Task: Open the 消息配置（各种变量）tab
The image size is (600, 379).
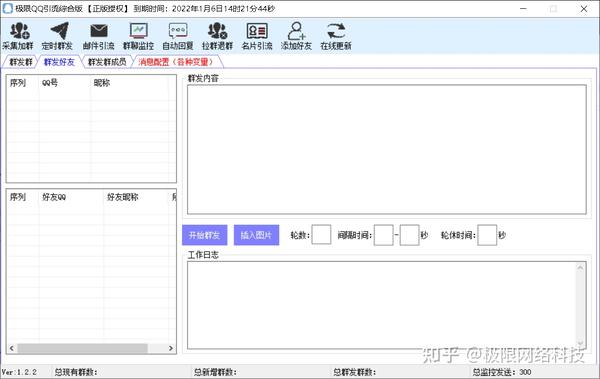Action: tap(176, 62)
